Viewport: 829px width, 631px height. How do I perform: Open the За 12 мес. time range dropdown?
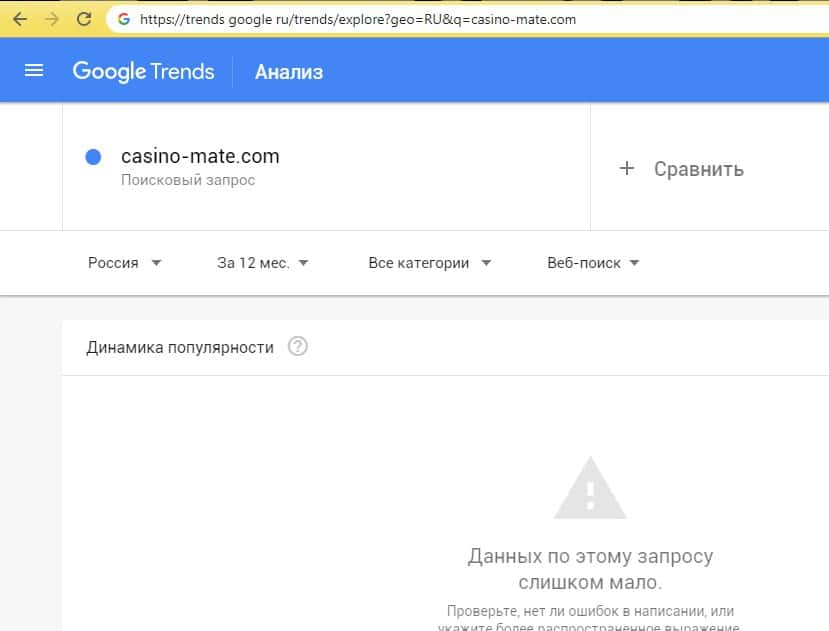click(263, 263)
